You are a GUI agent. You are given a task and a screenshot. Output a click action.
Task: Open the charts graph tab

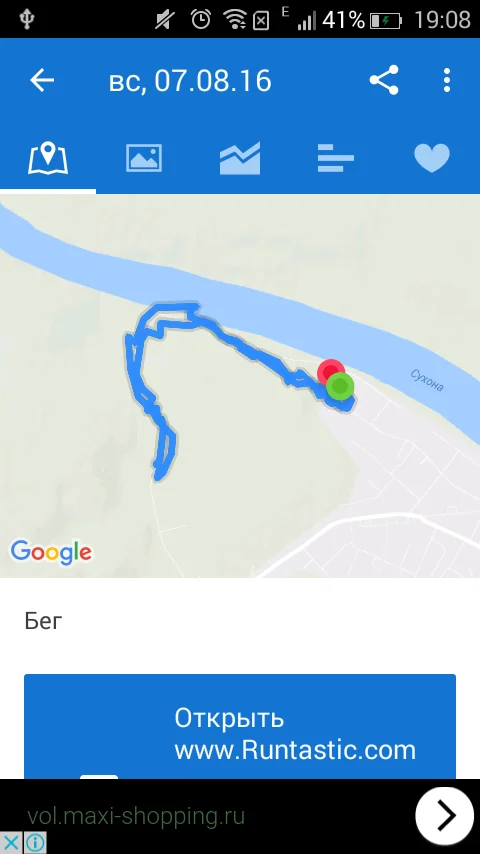coord(240,158)
